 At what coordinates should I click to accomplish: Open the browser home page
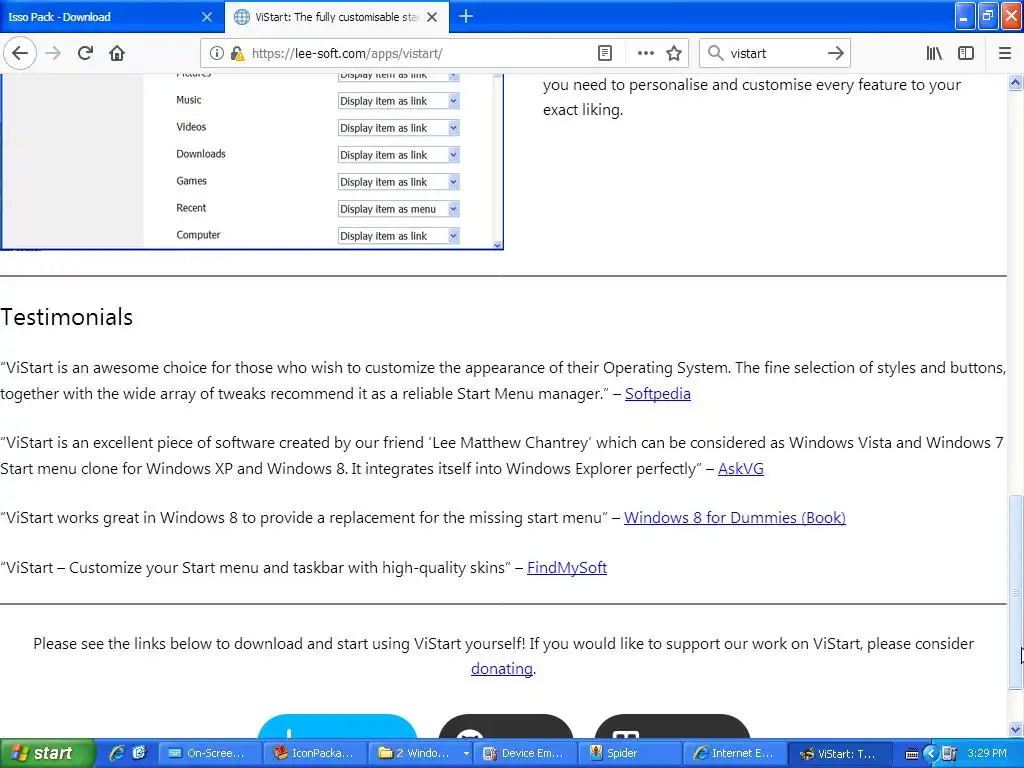point(117,54)
